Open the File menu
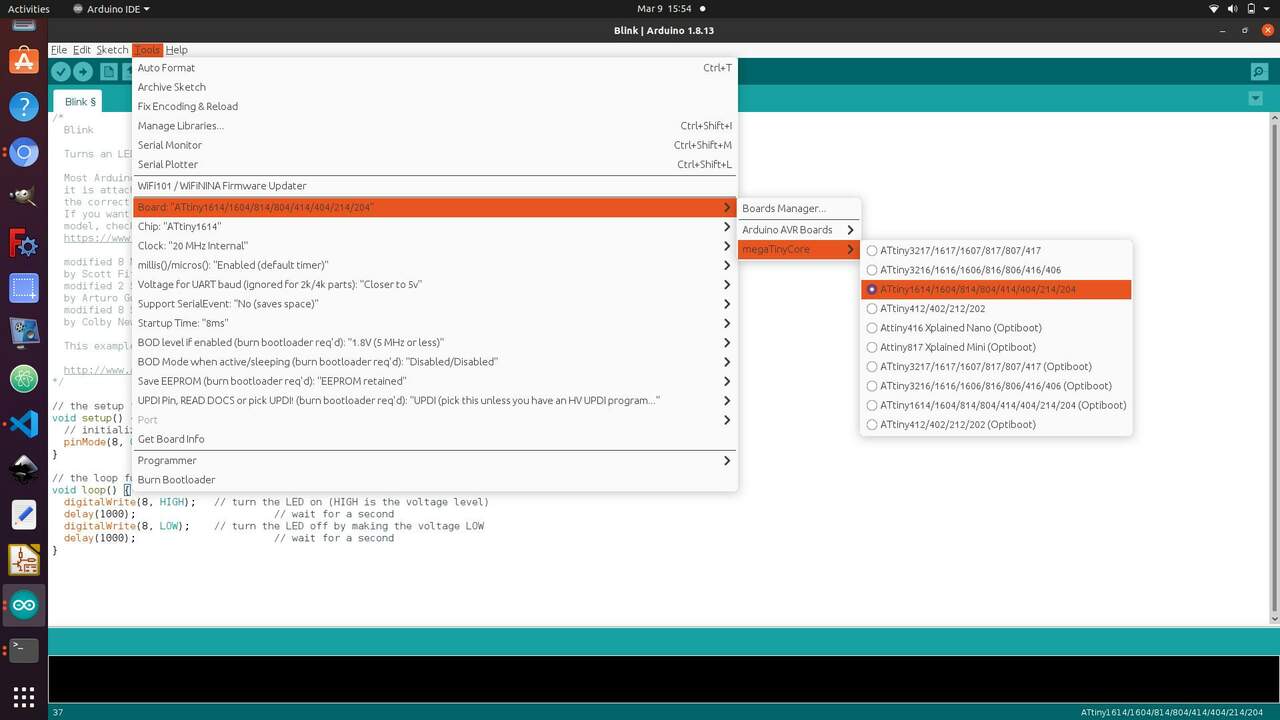Viewport: 1280px width, 720px height. (59, 50)
